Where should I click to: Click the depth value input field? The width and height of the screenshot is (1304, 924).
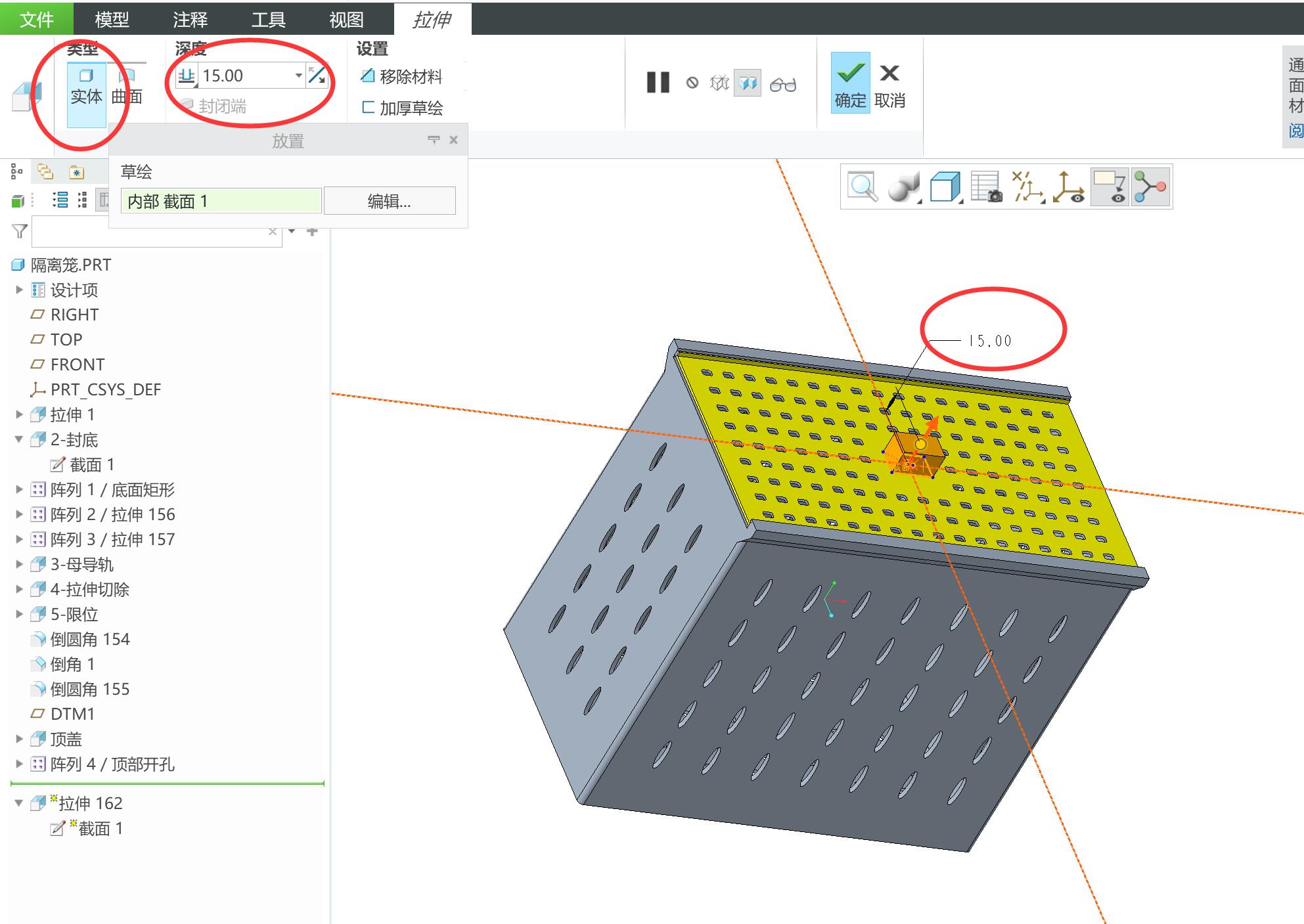246,76
